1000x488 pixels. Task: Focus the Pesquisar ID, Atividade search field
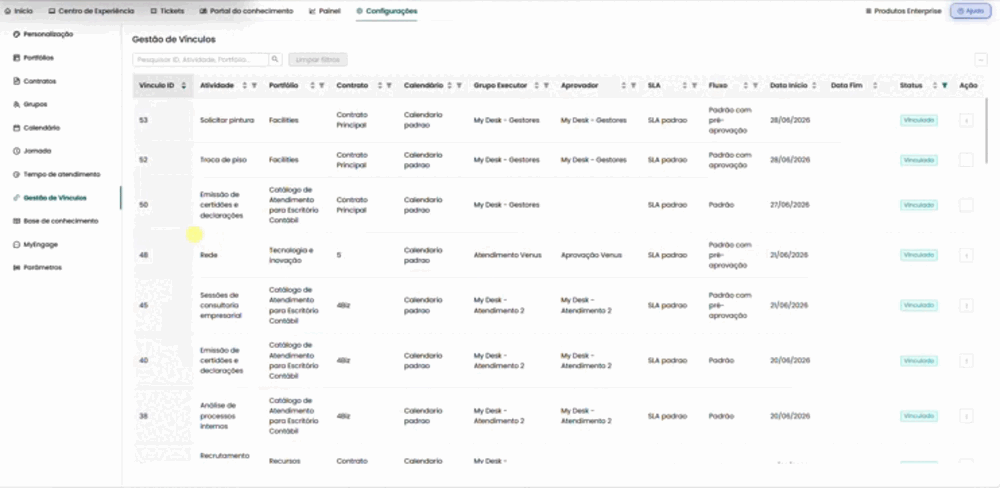click(200, 59)
